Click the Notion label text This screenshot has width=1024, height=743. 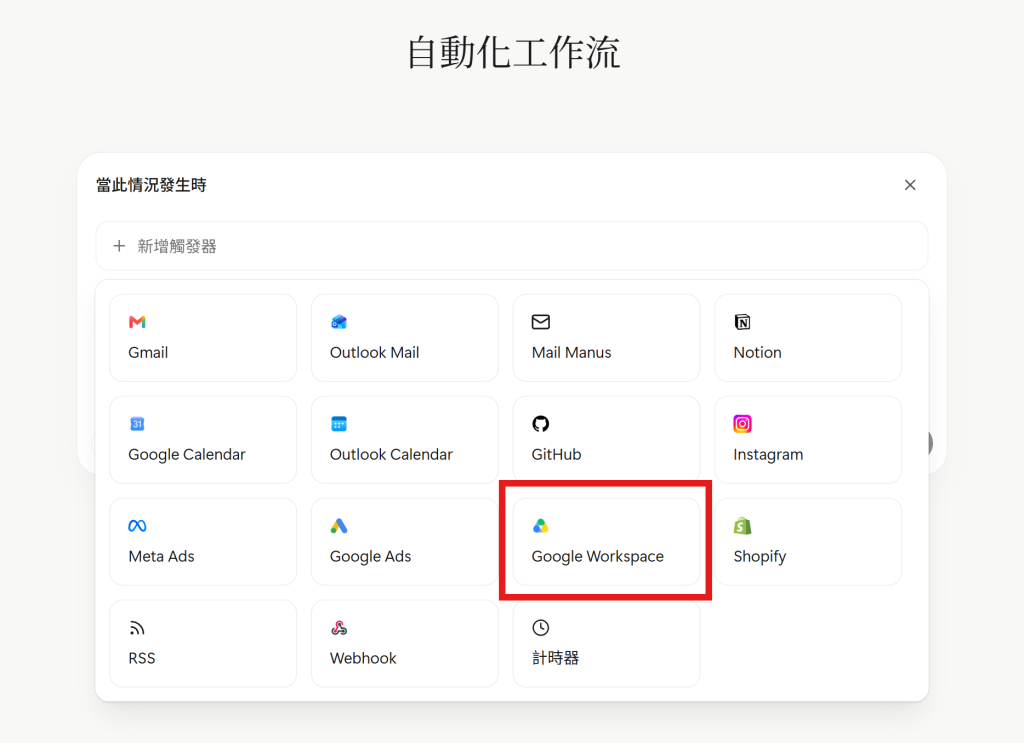[x=758, y=353]
